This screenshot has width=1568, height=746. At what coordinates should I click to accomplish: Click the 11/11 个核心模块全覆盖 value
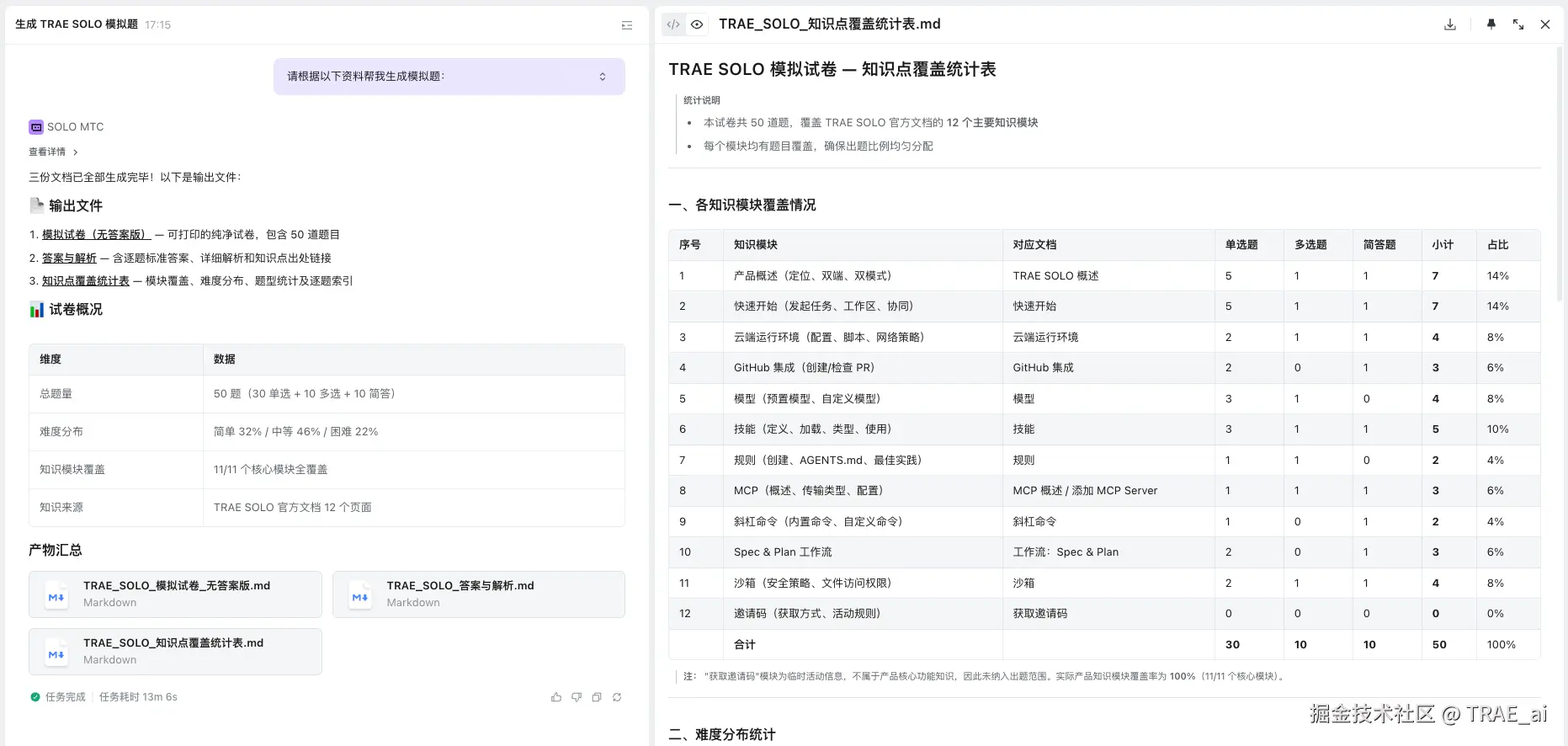click(270, 470)
